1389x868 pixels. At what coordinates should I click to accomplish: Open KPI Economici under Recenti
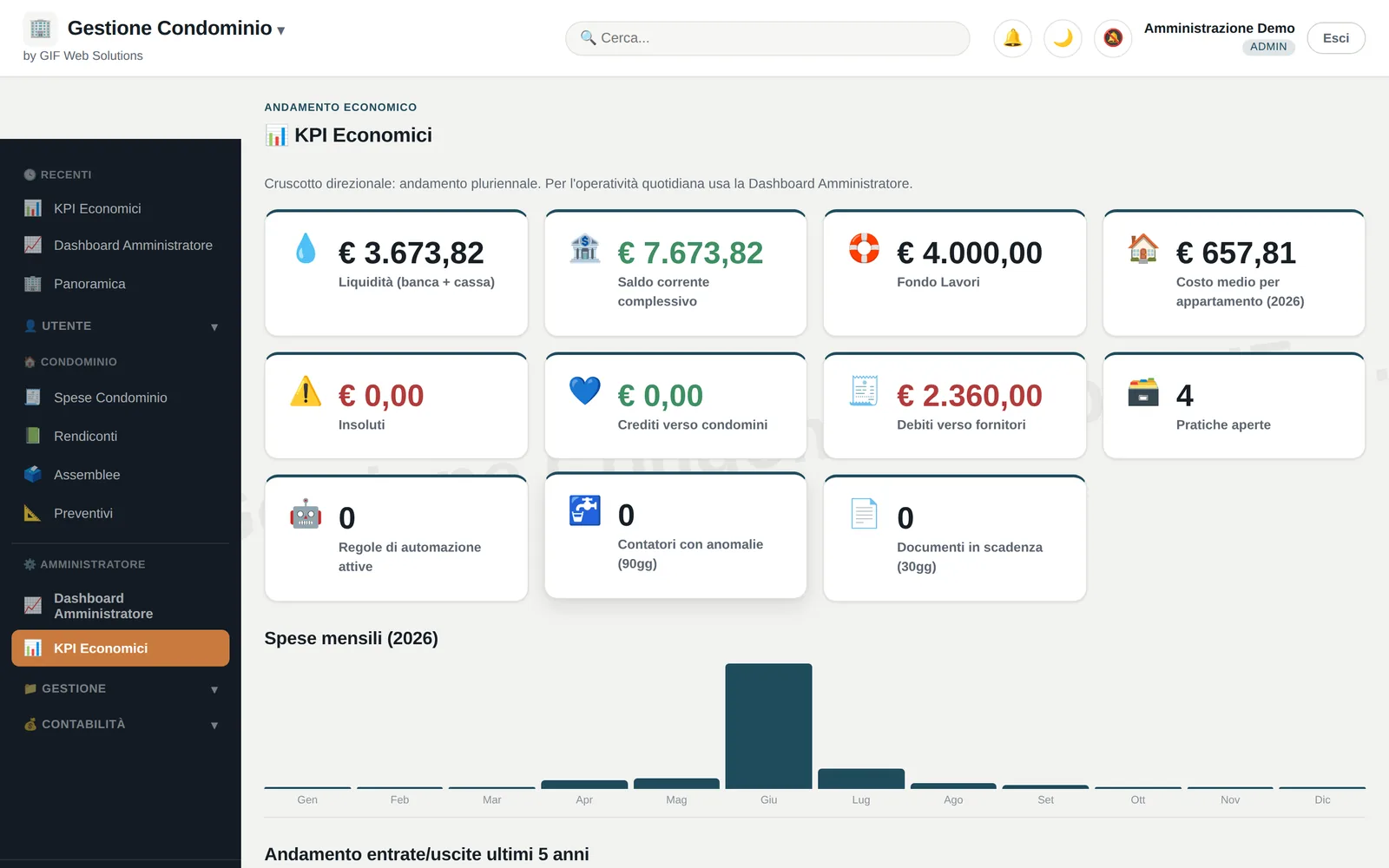coord(121,208)
